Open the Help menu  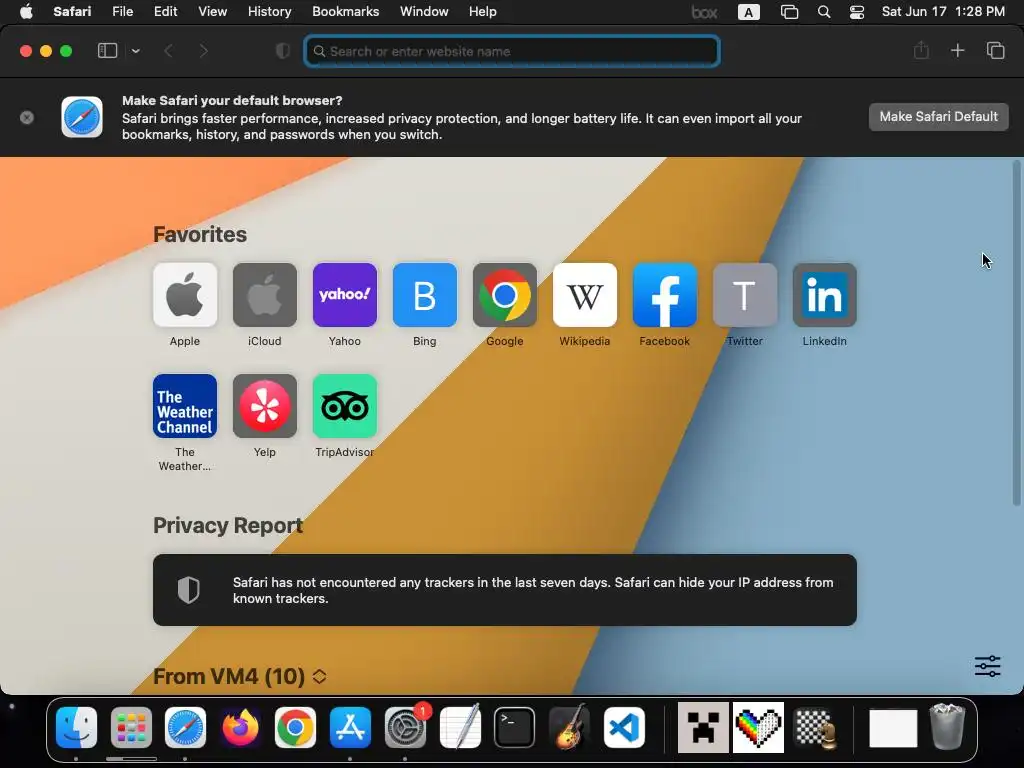(x=483, y=12)
